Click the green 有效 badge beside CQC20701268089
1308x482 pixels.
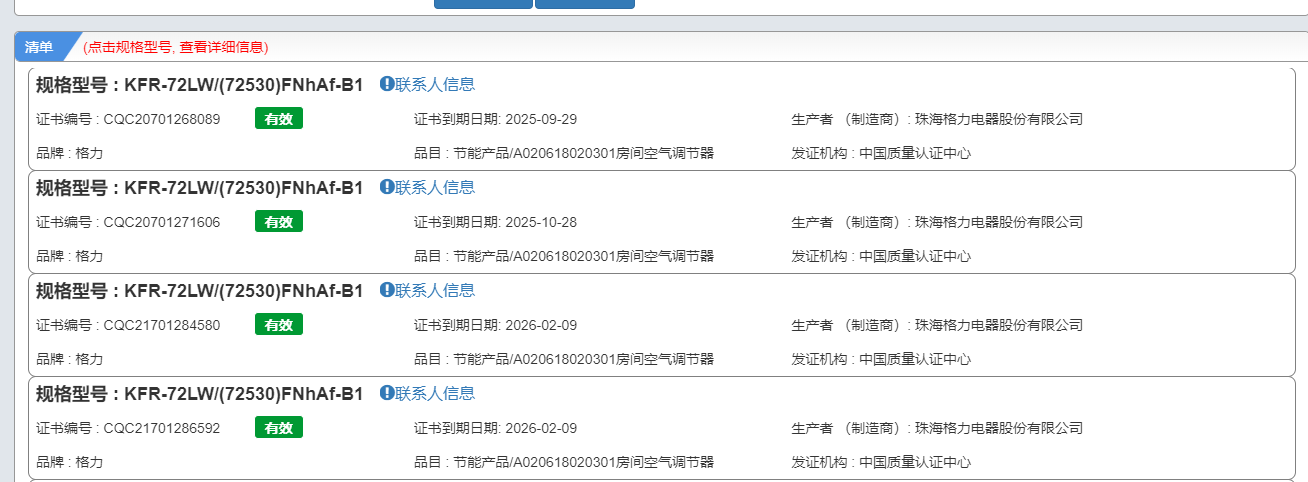point(279,119)
